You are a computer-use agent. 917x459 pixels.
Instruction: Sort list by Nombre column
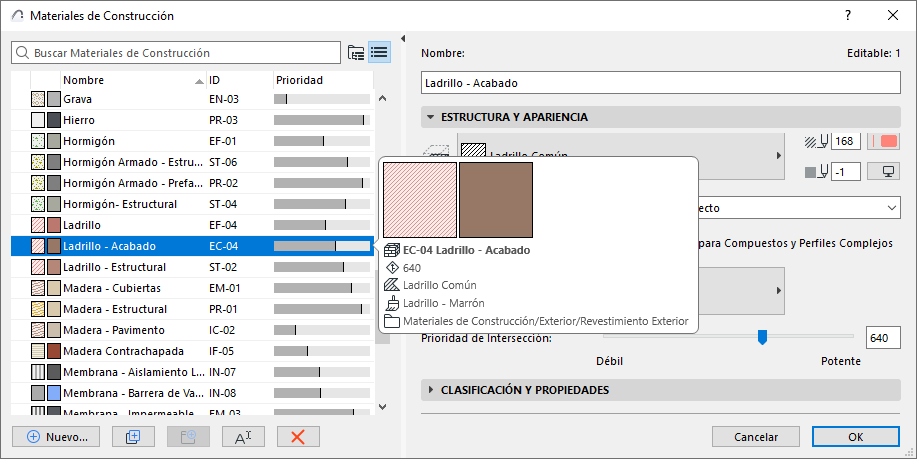[133, 80]
